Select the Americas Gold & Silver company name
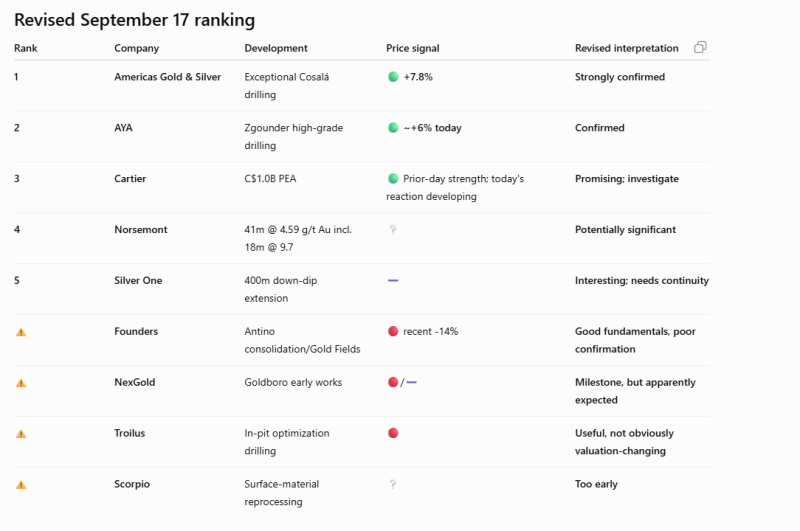800x531 pixels. coord(167,77)
